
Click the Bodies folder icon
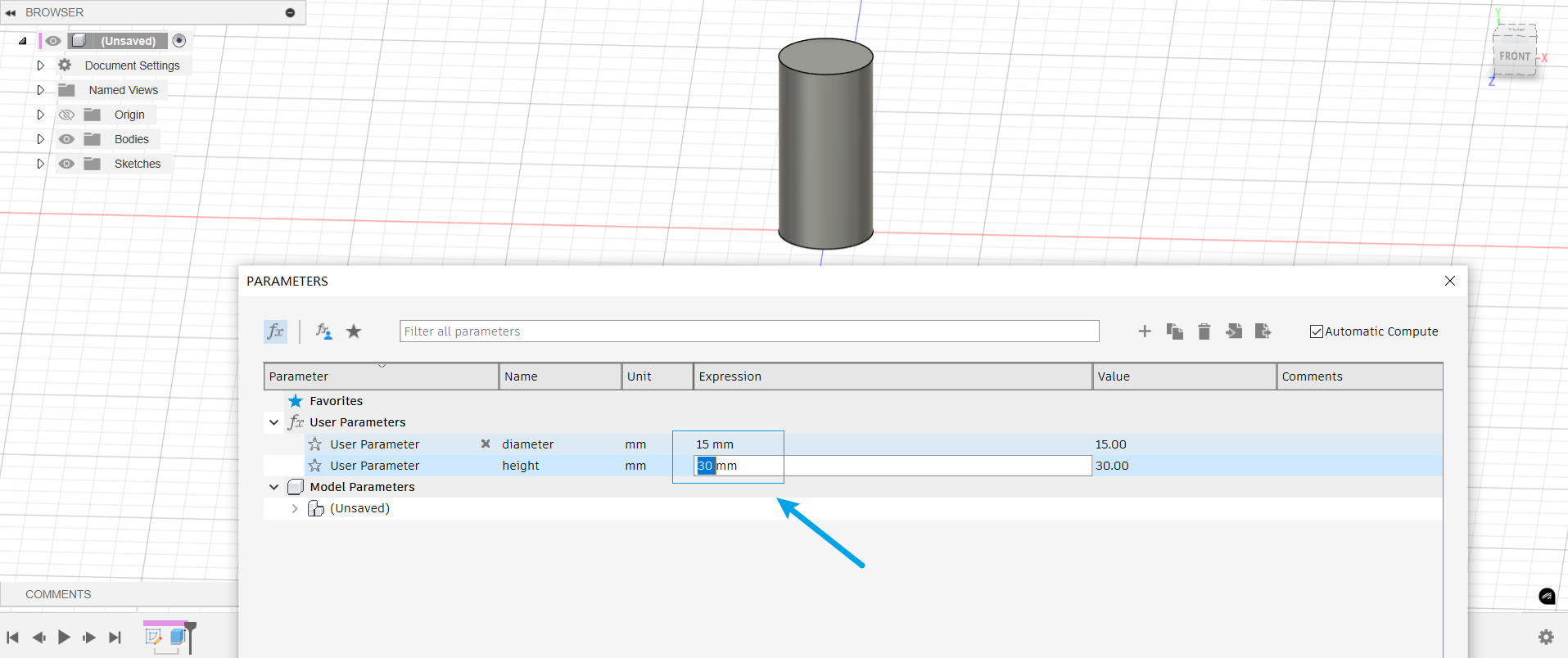tap(93, 139)
